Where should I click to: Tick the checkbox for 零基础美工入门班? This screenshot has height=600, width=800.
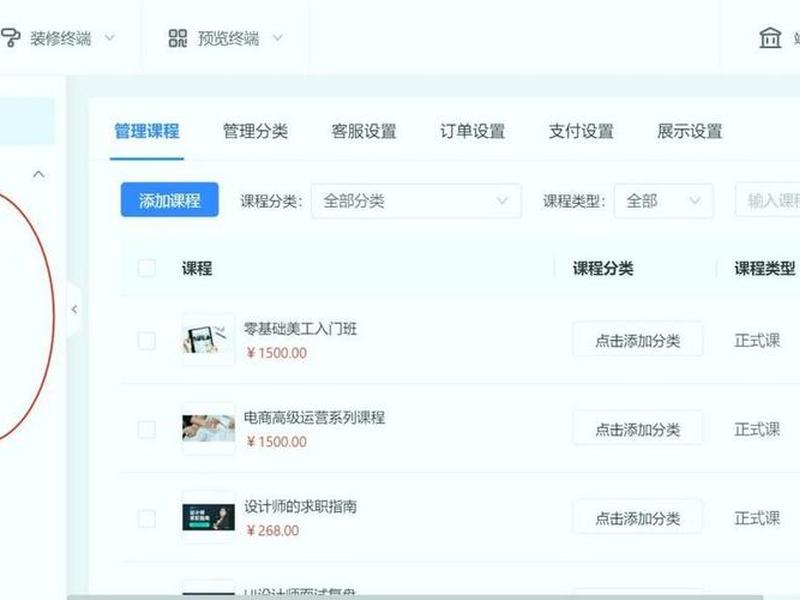pos(147,340)
